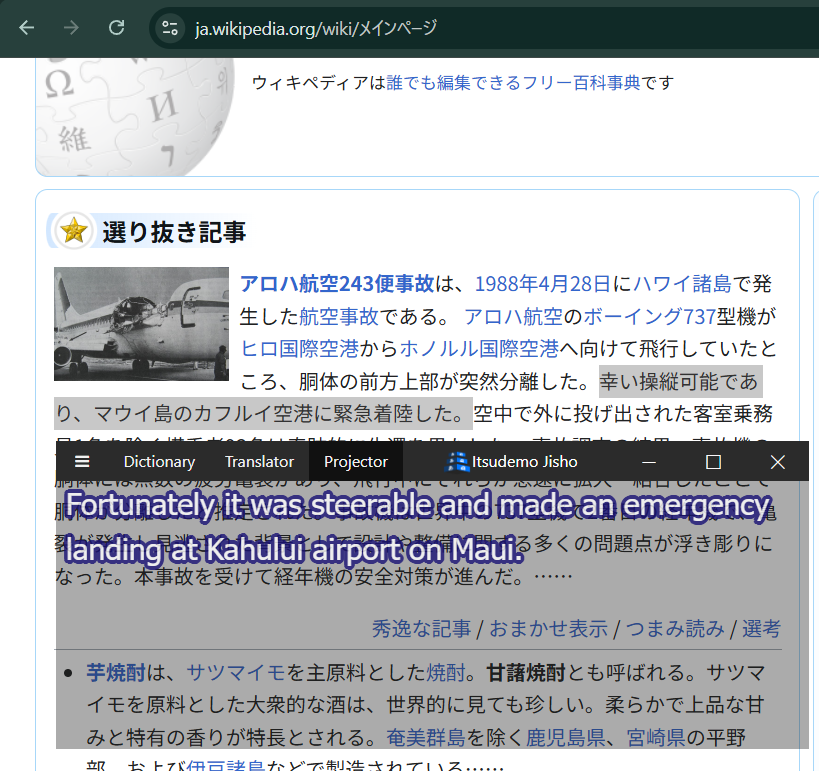The width and height of the screenshot is (819, 771).
Task: Go back using browser back arrow
Action: (x=26, y=27)
